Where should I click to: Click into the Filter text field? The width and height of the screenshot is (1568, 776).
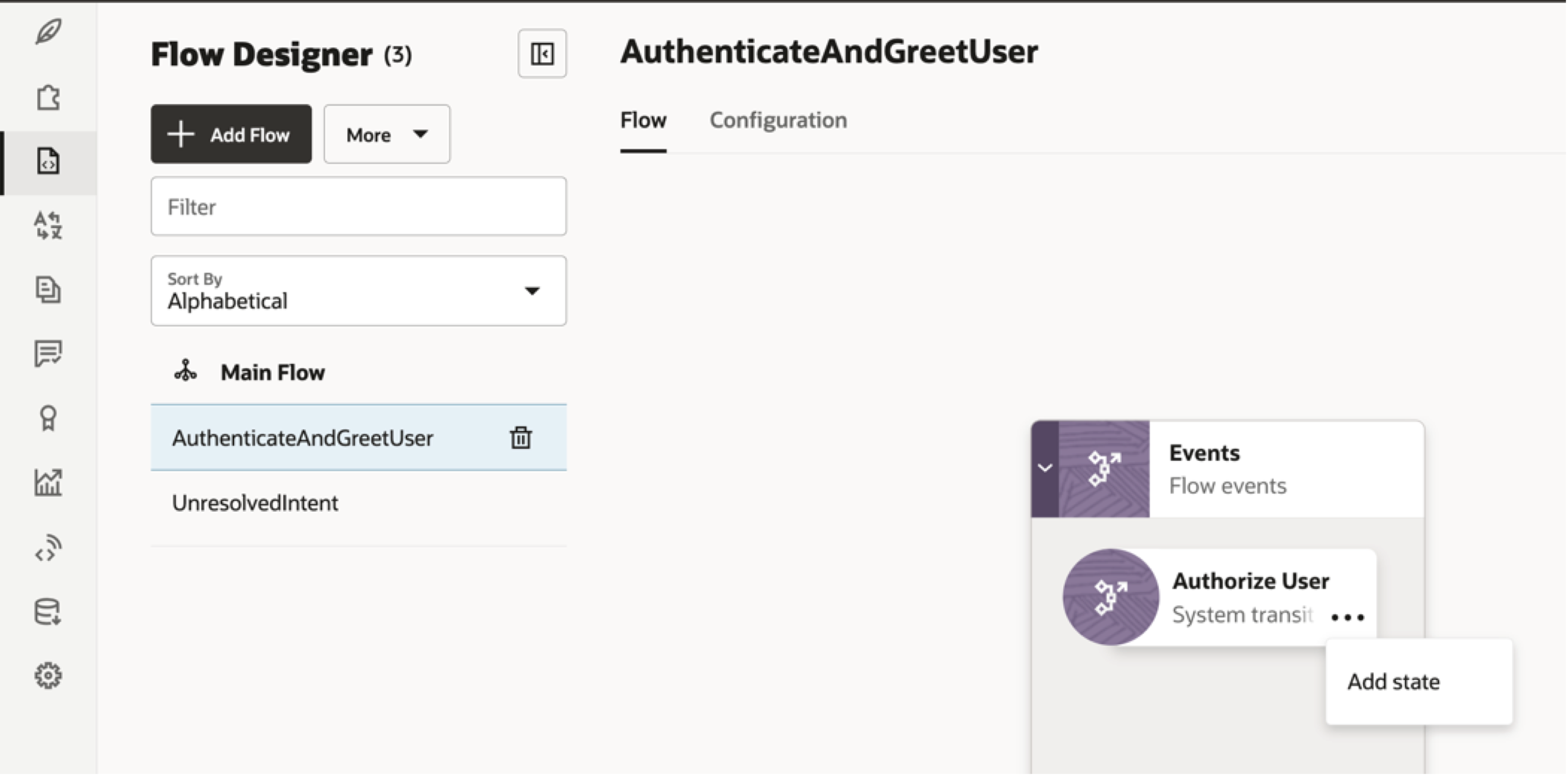359,206
